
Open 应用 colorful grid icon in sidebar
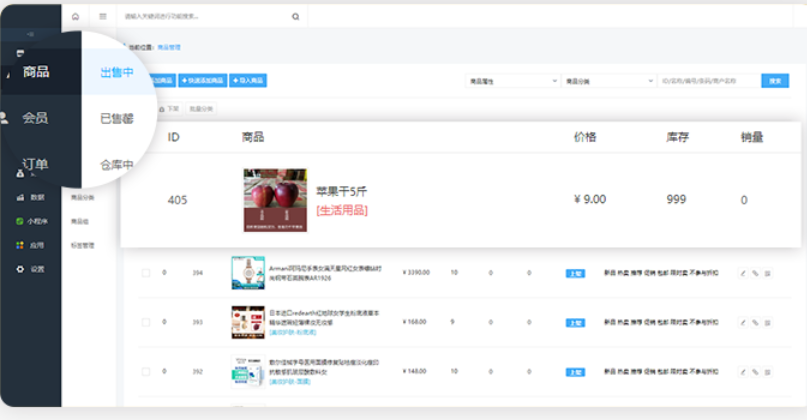tap(21, 245)
